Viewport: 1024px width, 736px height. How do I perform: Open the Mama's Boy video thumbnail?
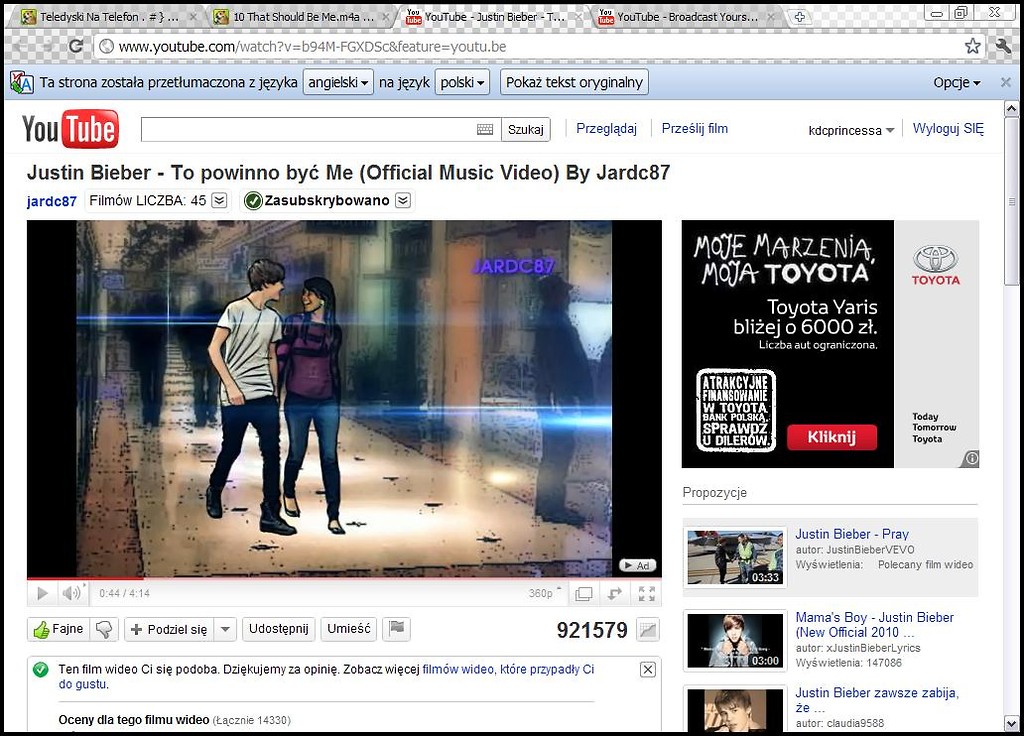(x=735, y=641)
